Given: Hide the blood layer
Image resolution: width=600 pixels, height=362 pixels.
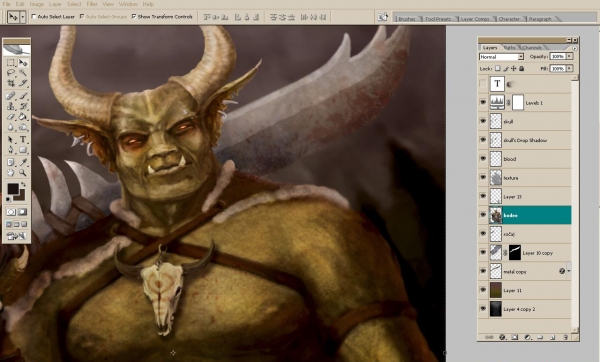Looking at the screenshot, I should [483, 158].
